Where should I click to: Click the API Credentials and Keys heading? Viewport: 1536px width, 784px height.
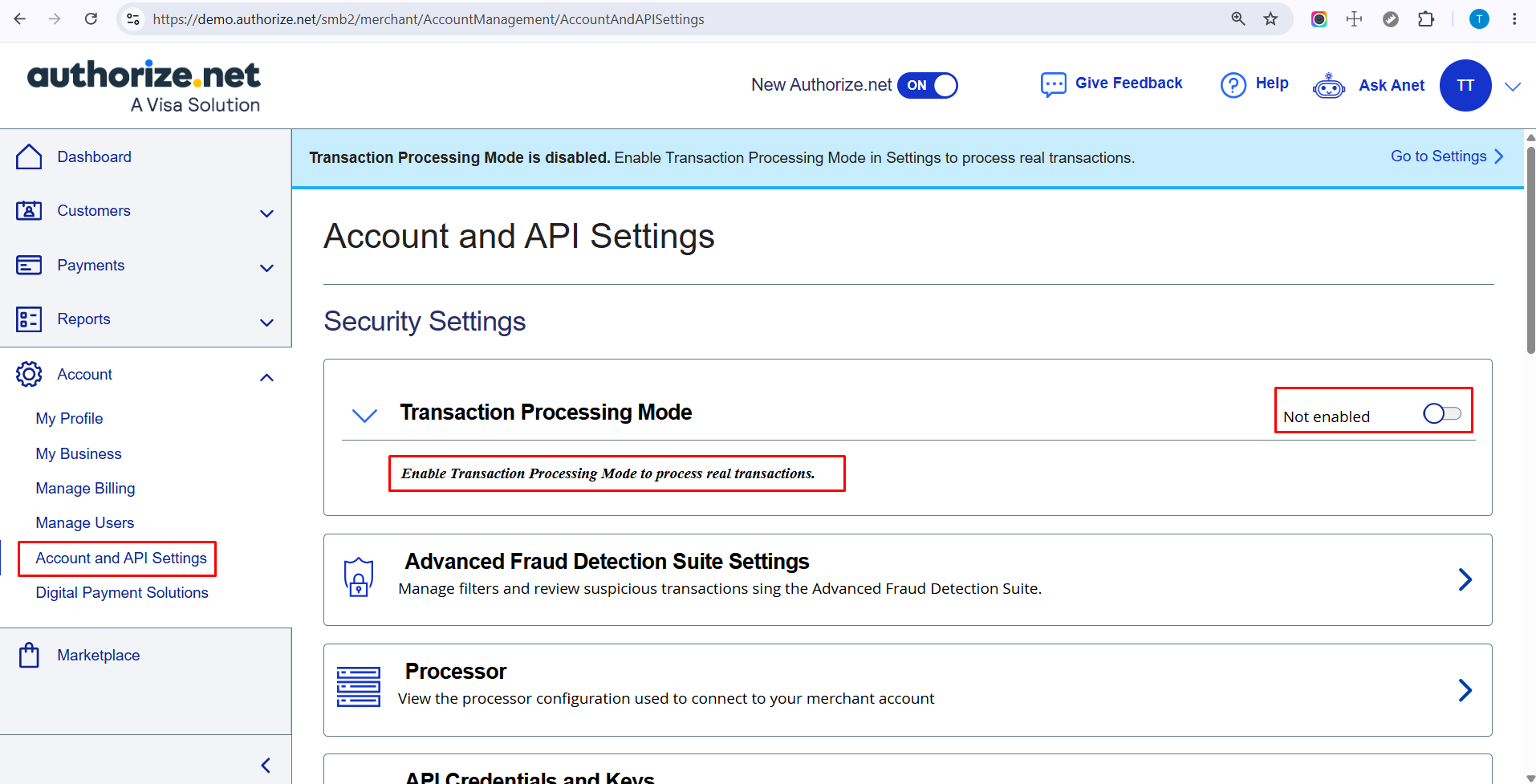click(530, 778)
